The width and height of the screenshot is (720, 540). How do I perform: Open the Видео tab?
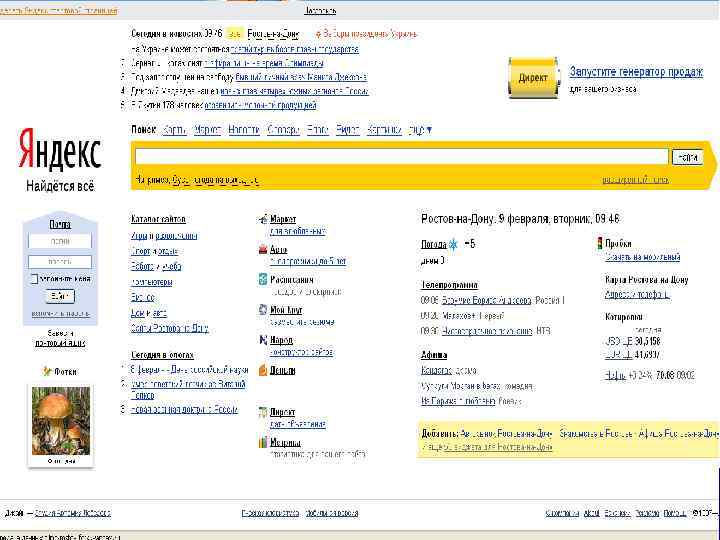point(348,130)
